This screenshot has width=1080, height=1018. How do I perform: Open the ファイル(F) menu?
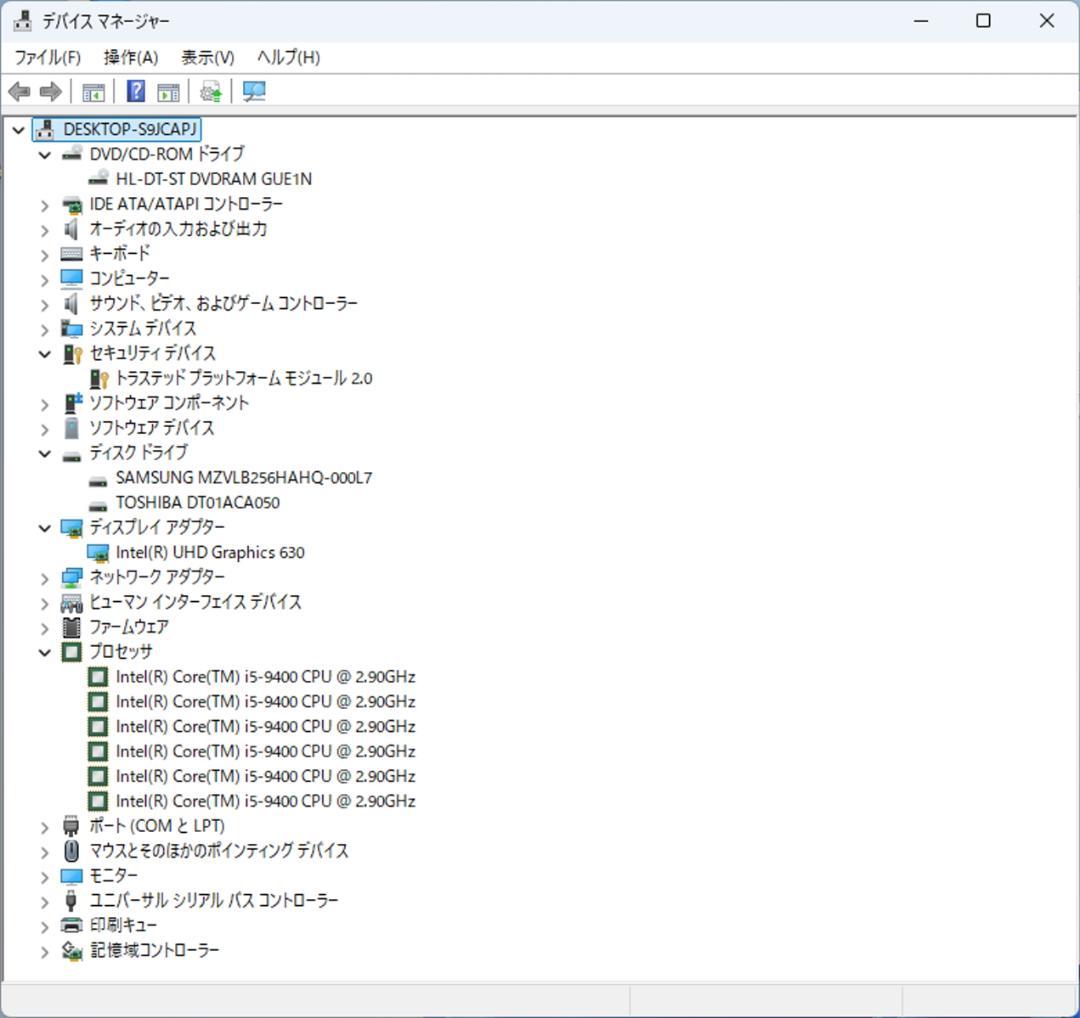coord(47,57)
